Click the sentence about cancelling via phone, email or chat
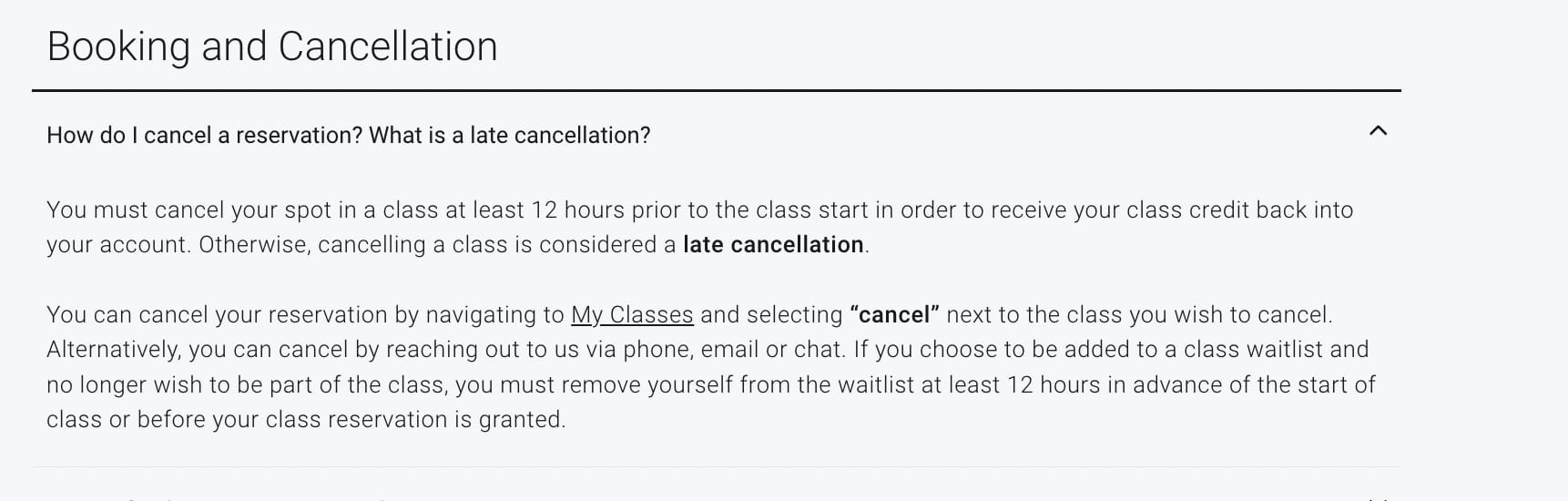 (446, 350)
